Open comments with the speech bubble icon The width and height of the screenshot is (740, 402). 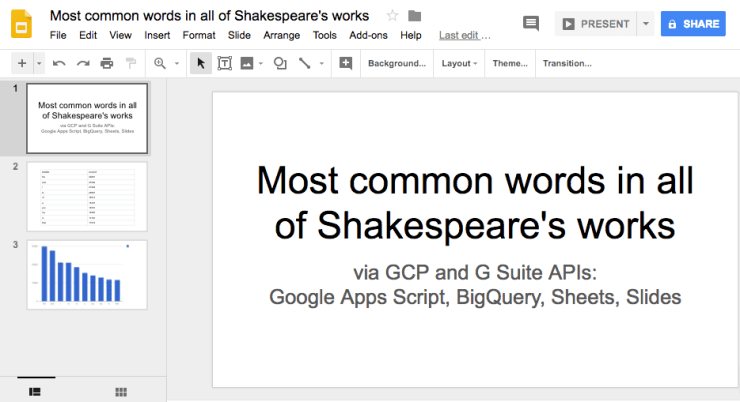pos(531,23)
